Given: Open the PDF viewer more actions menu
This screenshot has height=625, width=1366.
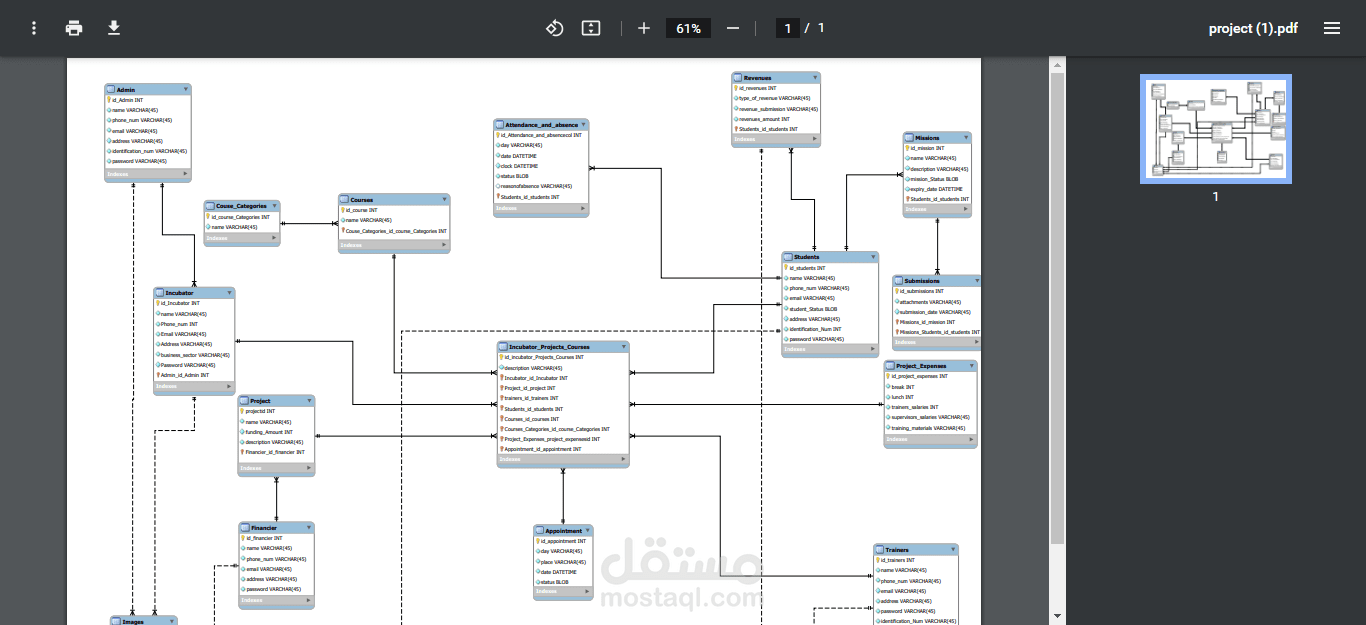Looking at the screenshot, I should point(34,28).
